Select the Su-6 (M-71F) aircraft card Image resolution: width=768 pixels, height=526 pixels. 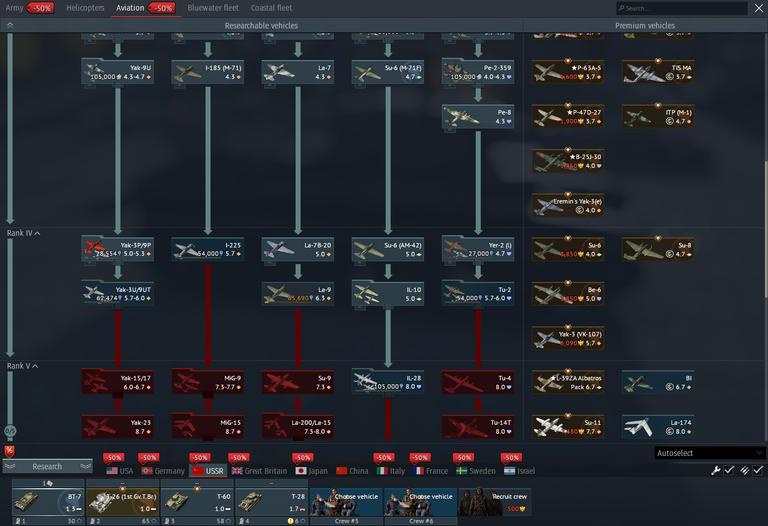pyautogui.click(x=388, y=72)
